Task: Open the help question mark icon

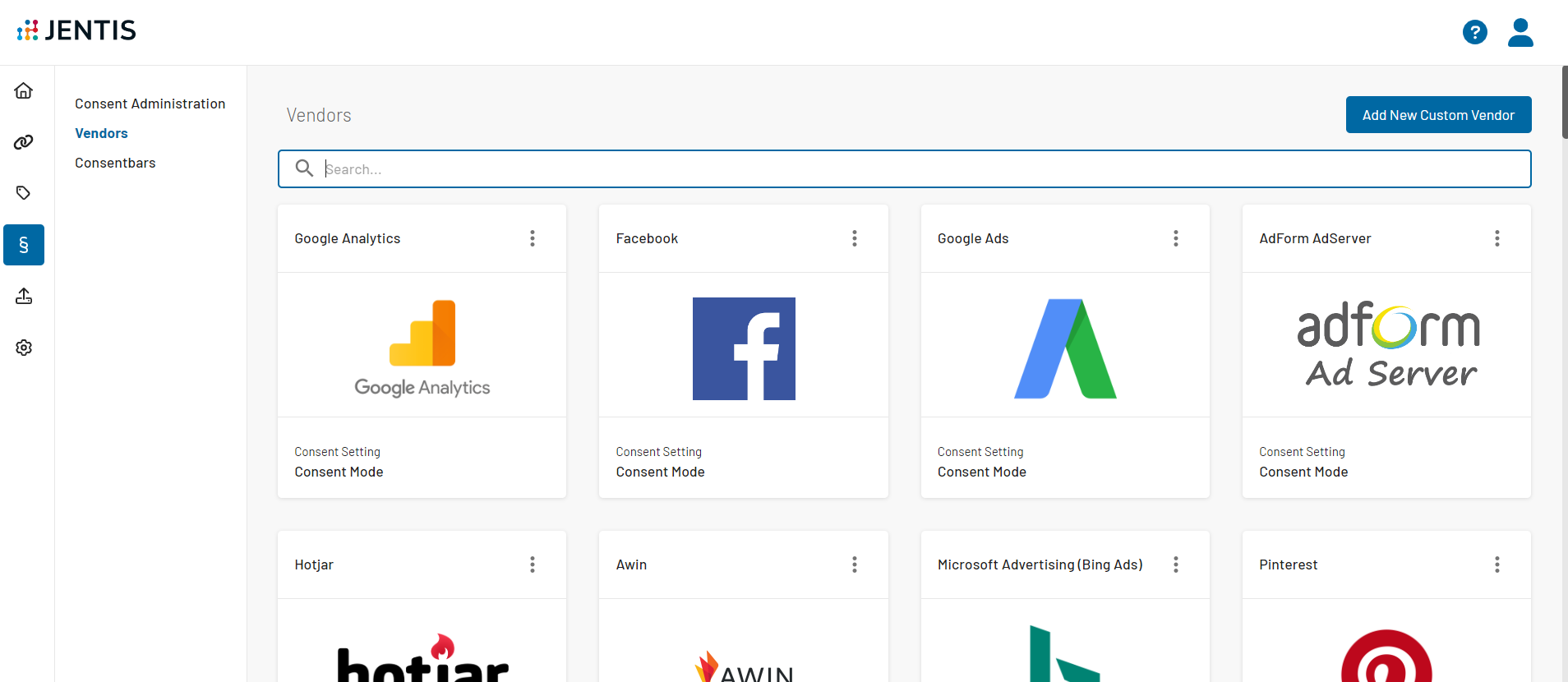Action: point(1475,32)
